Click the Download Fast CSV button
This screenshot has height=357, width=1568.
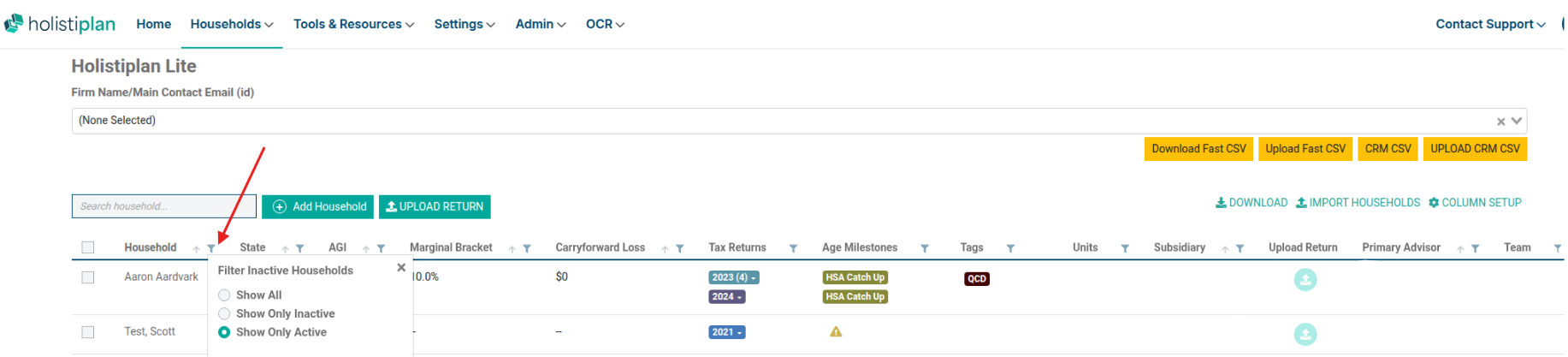click(x=1198, y=149)
